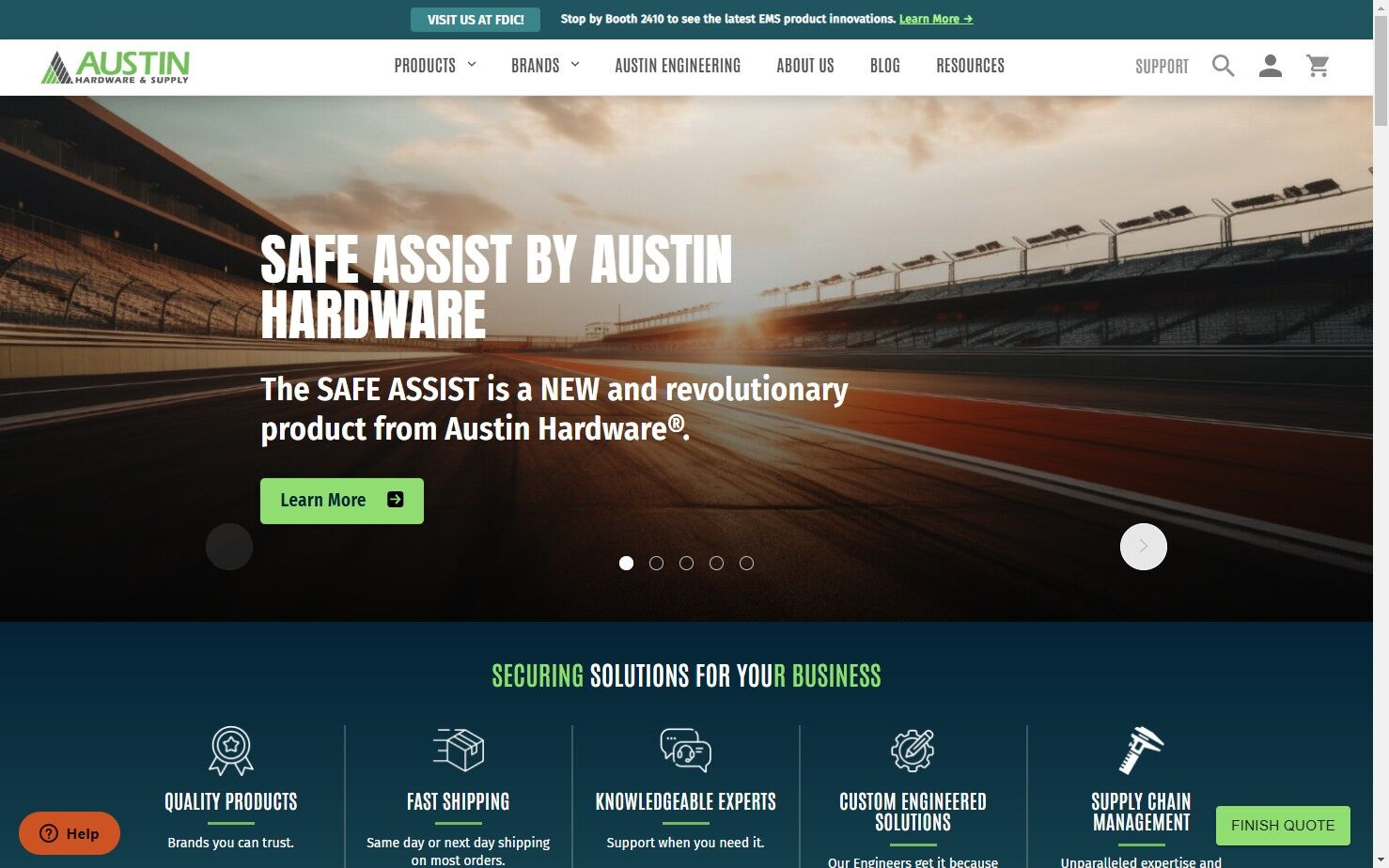Click the Quality Products ribbon badge icon

point(231,751)
